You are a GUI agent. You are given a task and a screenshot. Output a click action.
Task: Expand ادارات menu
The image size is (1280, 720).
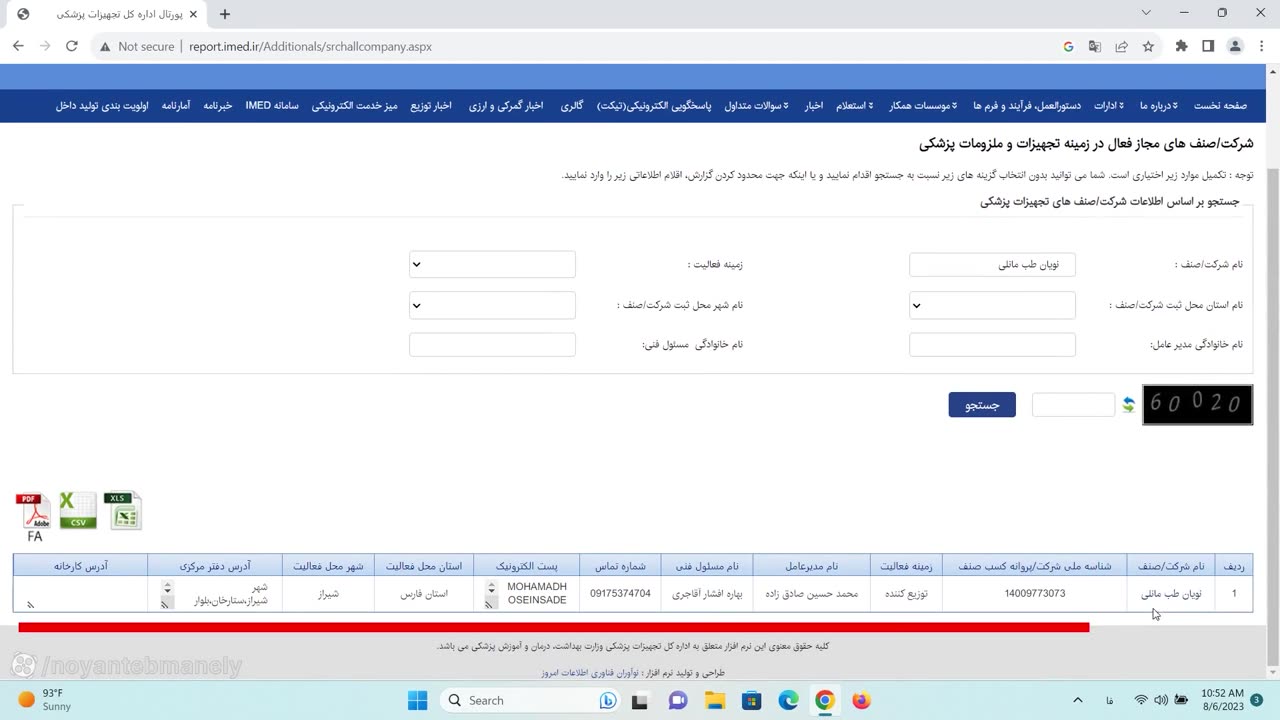(x=1107, y=106)
